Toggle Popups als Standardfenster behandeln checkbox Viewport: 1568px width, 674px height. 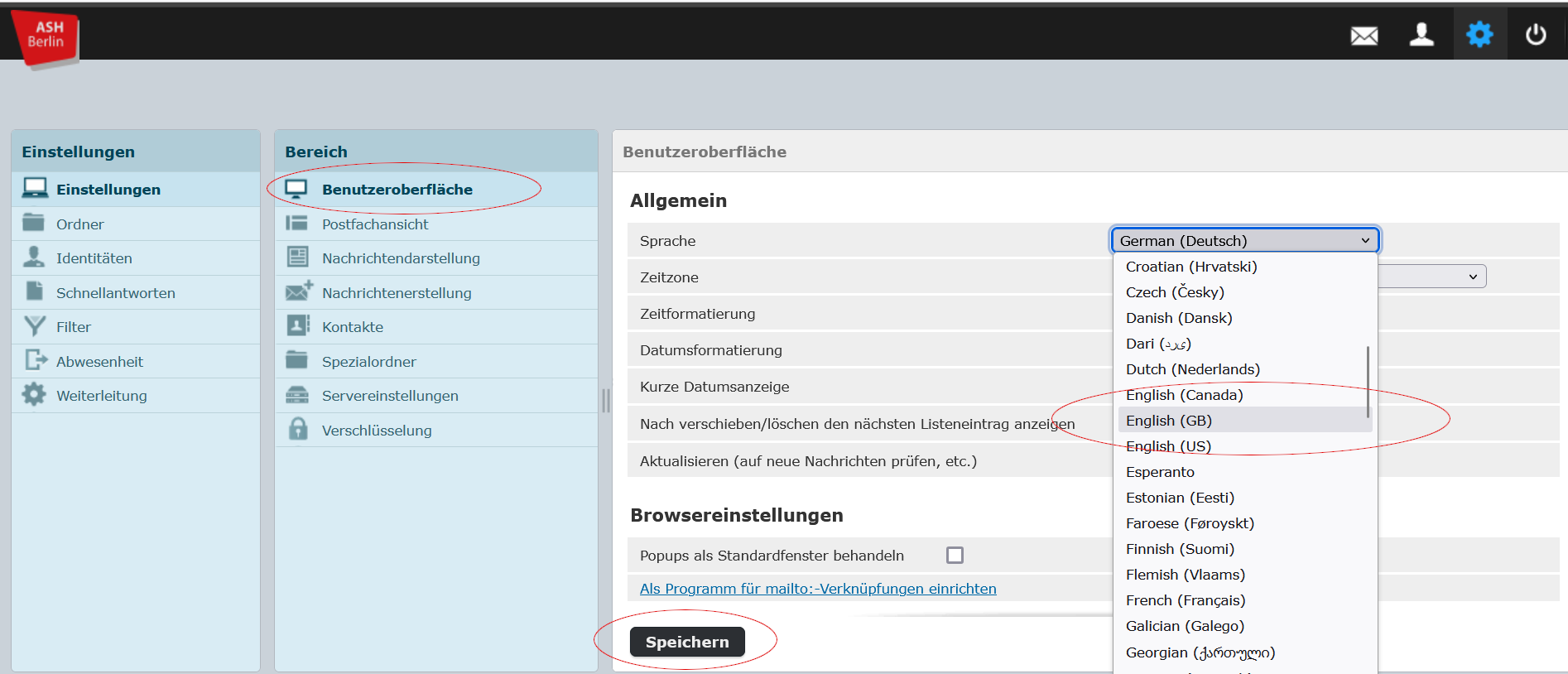(955, 555)
